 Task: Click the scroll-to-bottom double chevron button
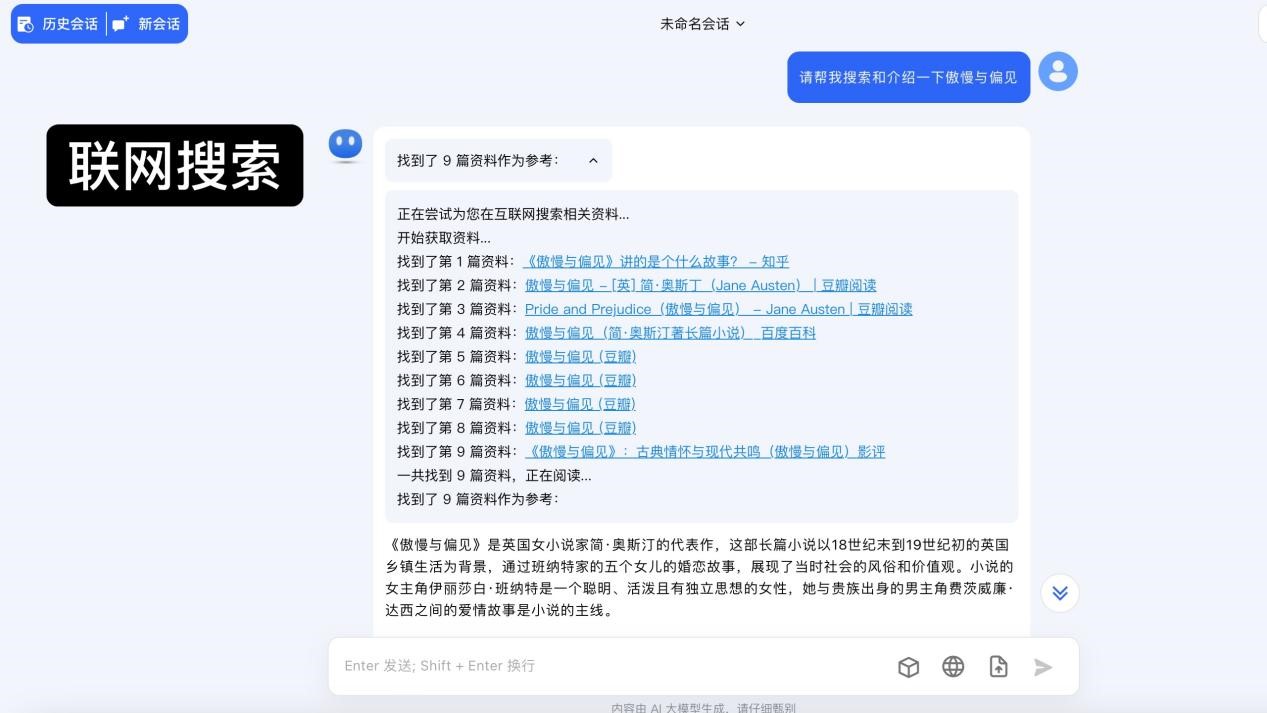pos(1060,593)
